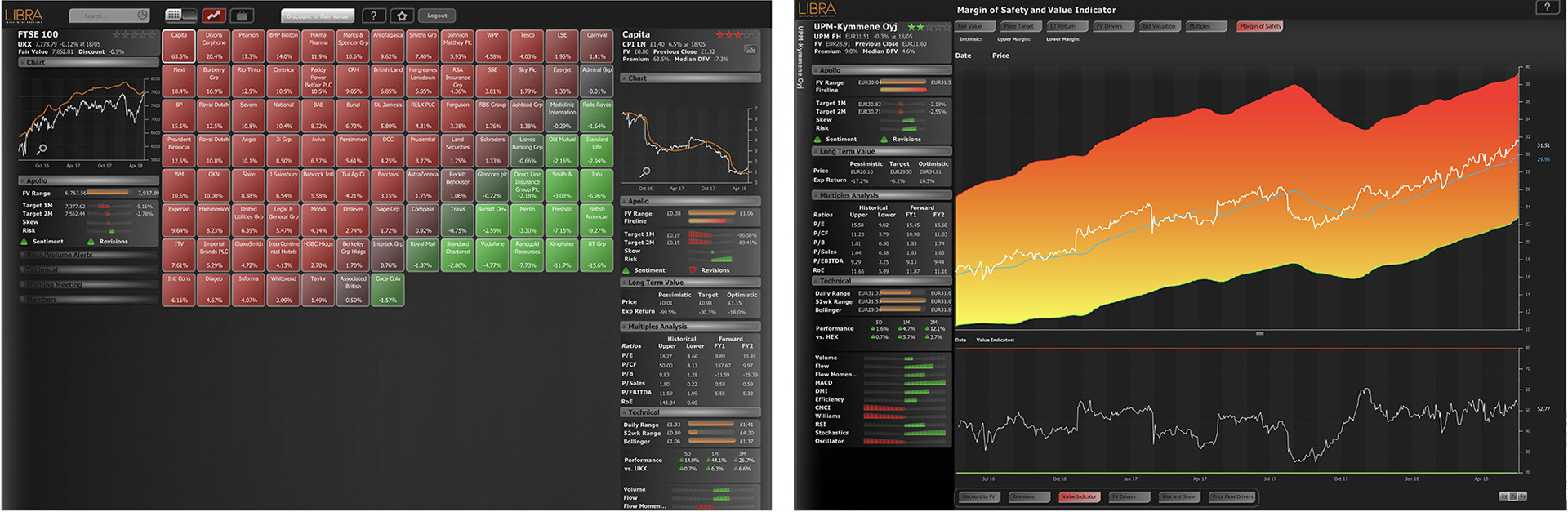Switch lower chart to Price Flow Drivers

pos(1232,496)
